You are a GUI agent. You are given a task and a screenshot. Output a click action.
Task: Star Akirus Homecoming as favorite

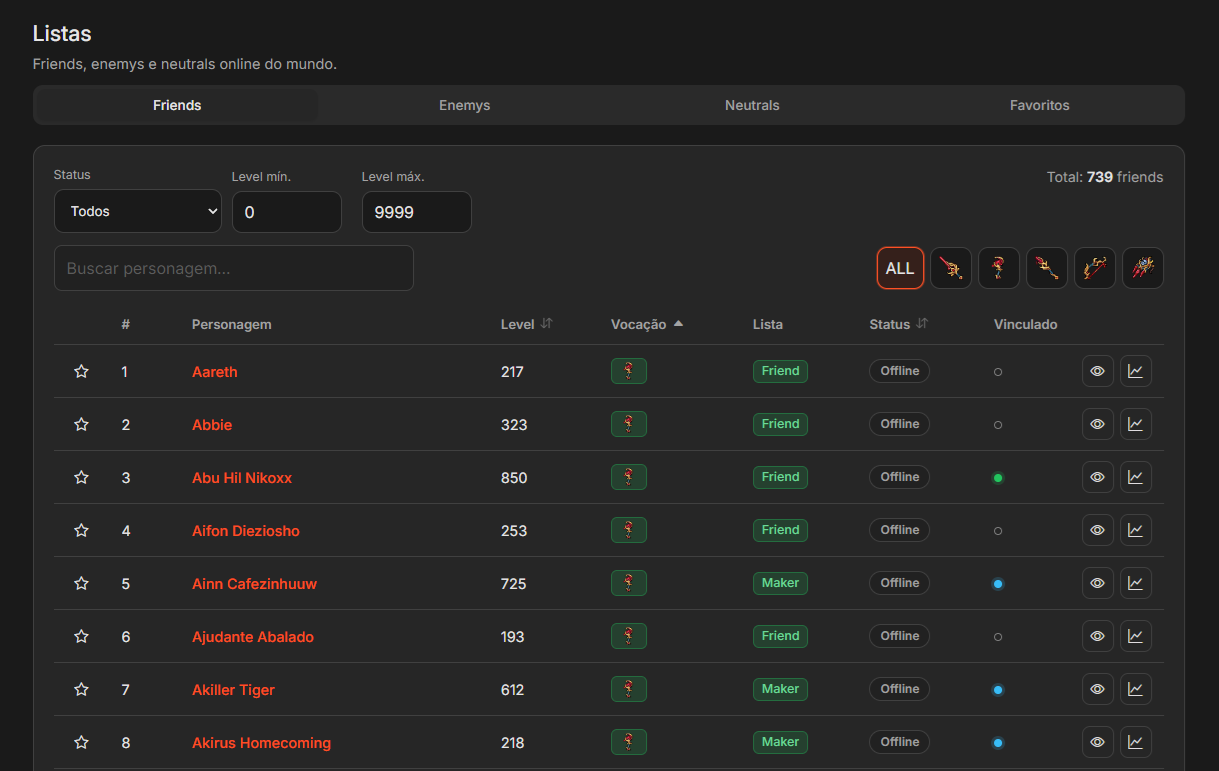82,742
